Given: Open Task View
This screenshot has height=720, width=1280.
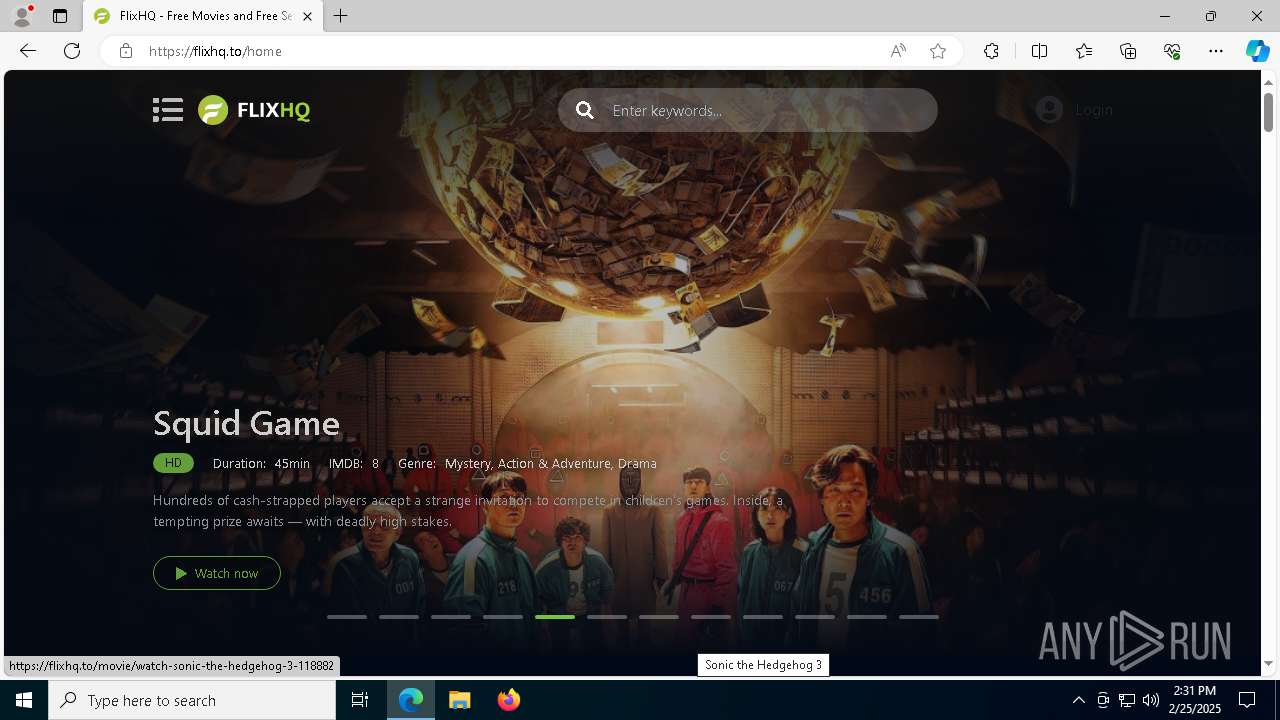Looking at the screenshot, I should (360, 700).
